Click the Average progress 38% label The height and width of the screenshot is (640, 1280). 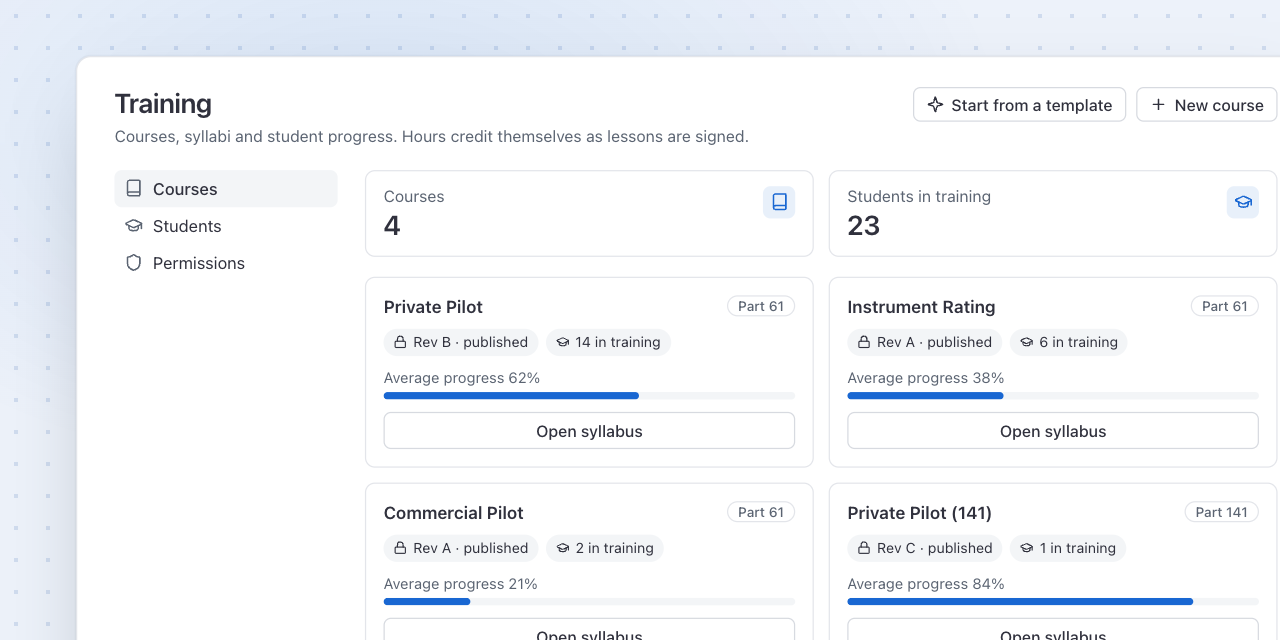click(926, 378)
